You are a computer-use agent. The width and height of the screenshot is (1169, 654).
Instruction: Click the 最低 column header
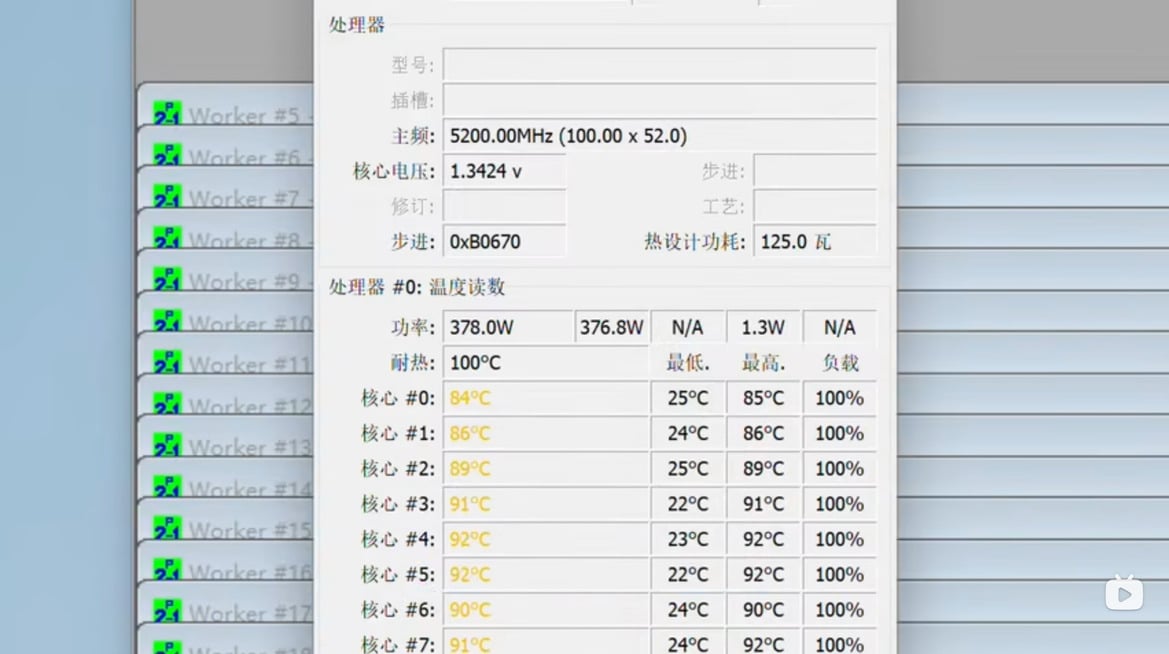coord(687,363)
